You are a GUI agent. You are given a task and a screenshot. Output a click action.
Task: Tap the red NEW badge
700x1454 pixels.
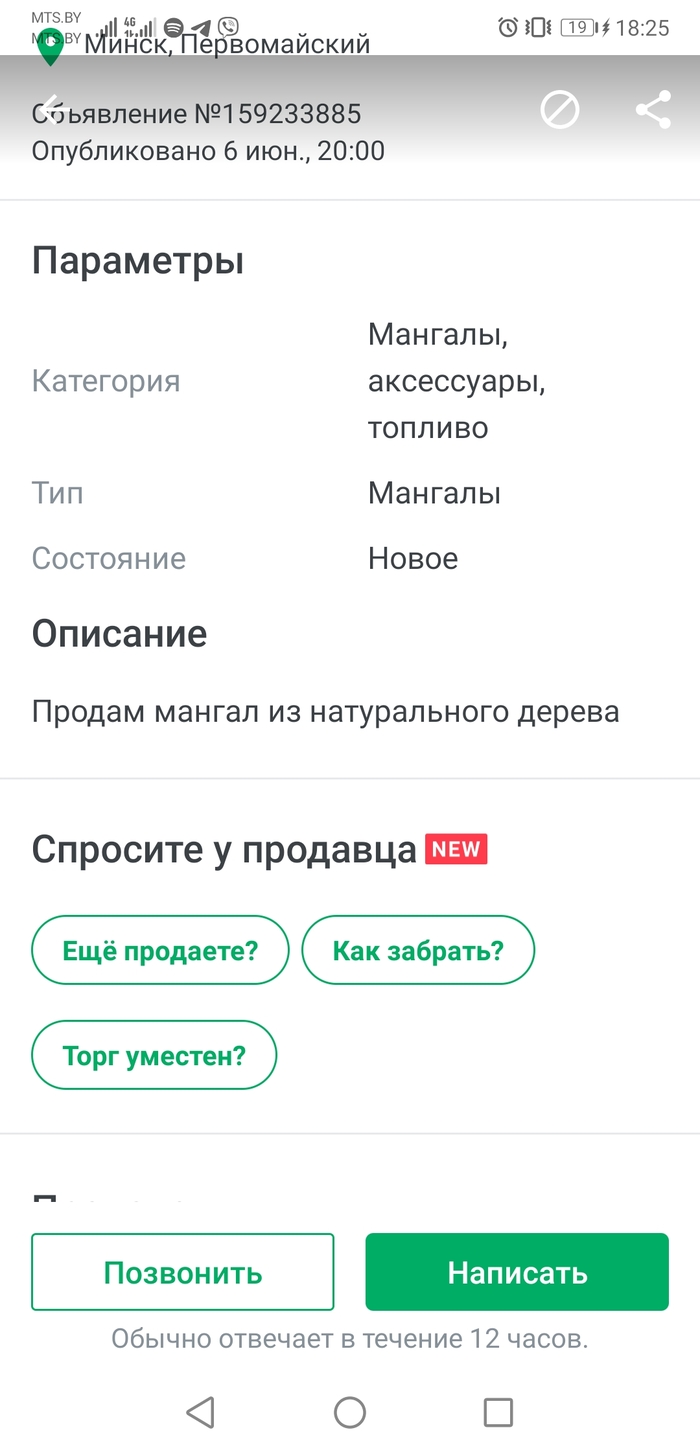click(456, 849)
